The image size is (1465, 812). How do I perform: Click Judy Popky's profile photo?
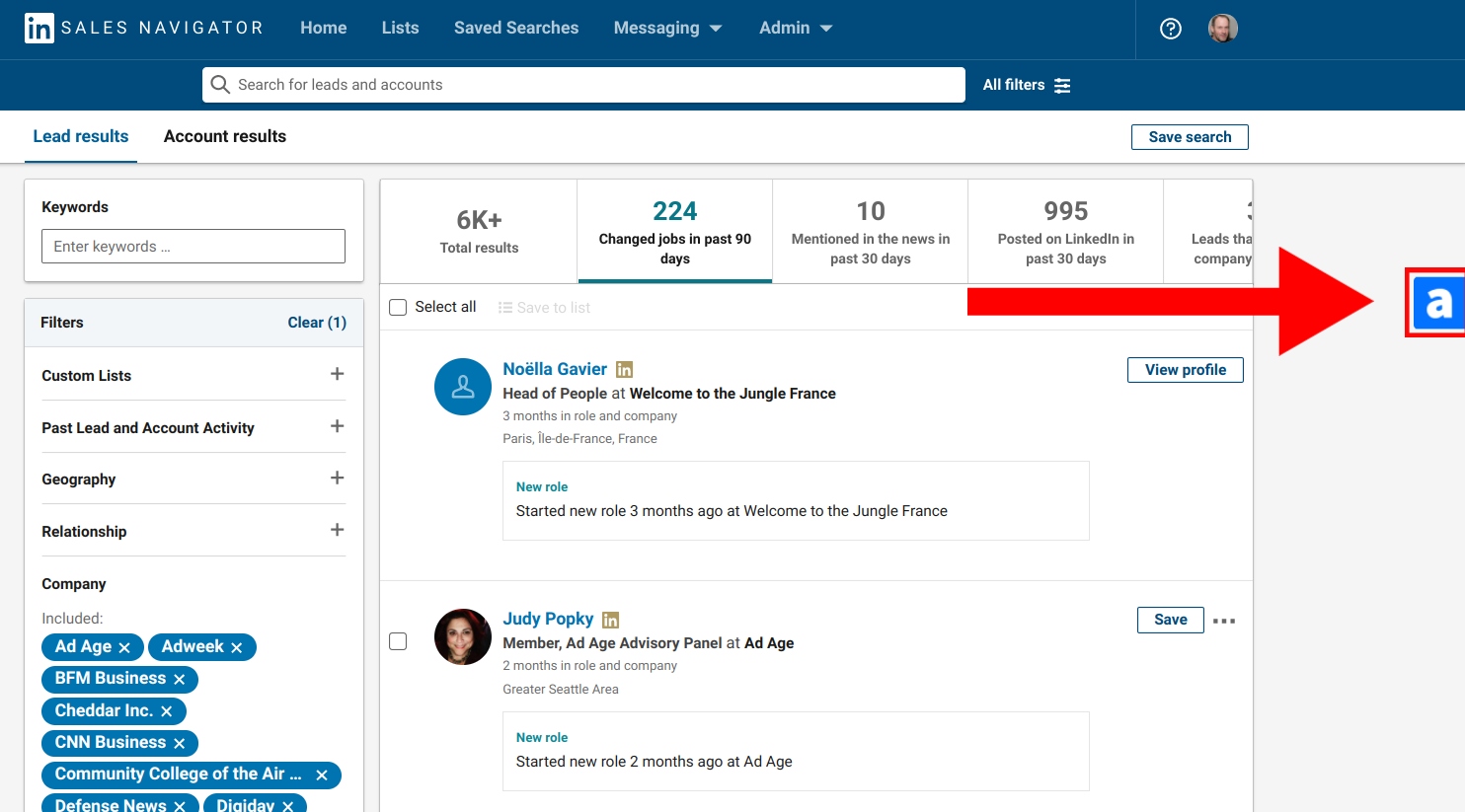pos(463,636)
